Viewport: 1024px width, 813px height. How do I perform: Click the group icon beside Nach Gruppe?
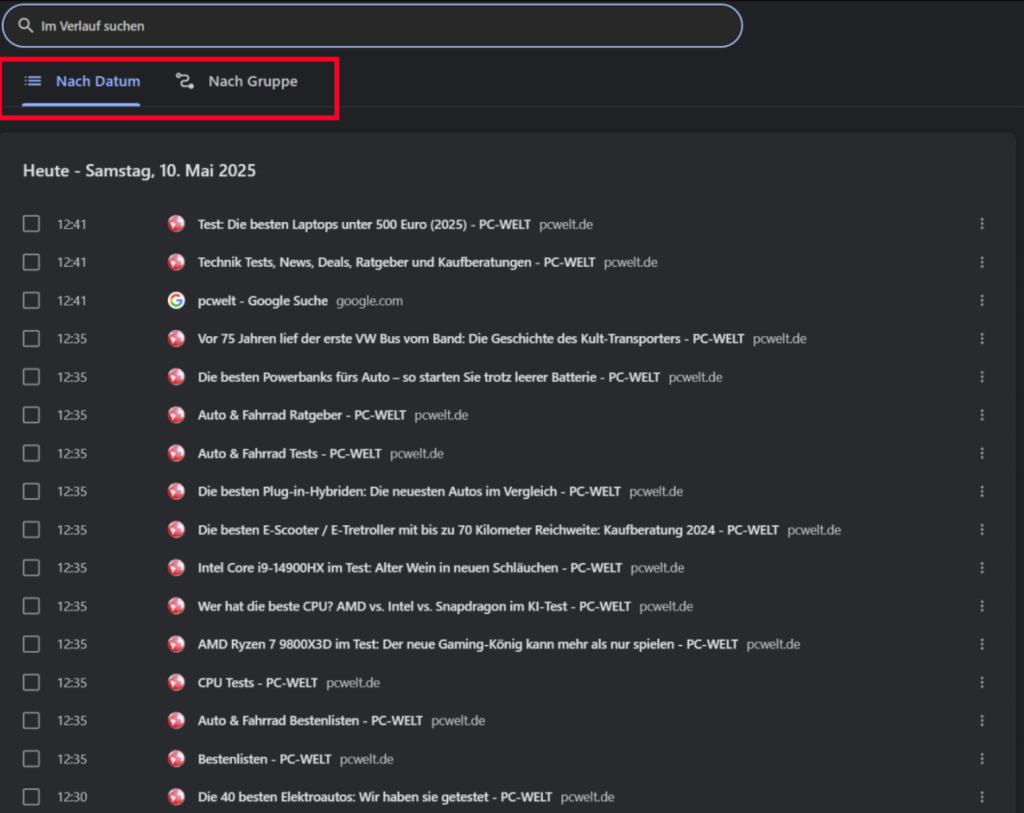pyautogui.click(x=185, y=81)
